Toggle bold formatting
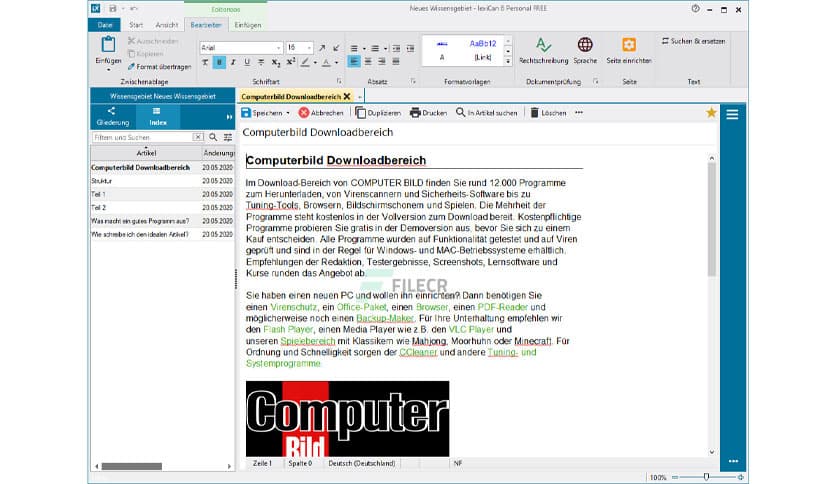The image size is (836, 484). point(219,62)
